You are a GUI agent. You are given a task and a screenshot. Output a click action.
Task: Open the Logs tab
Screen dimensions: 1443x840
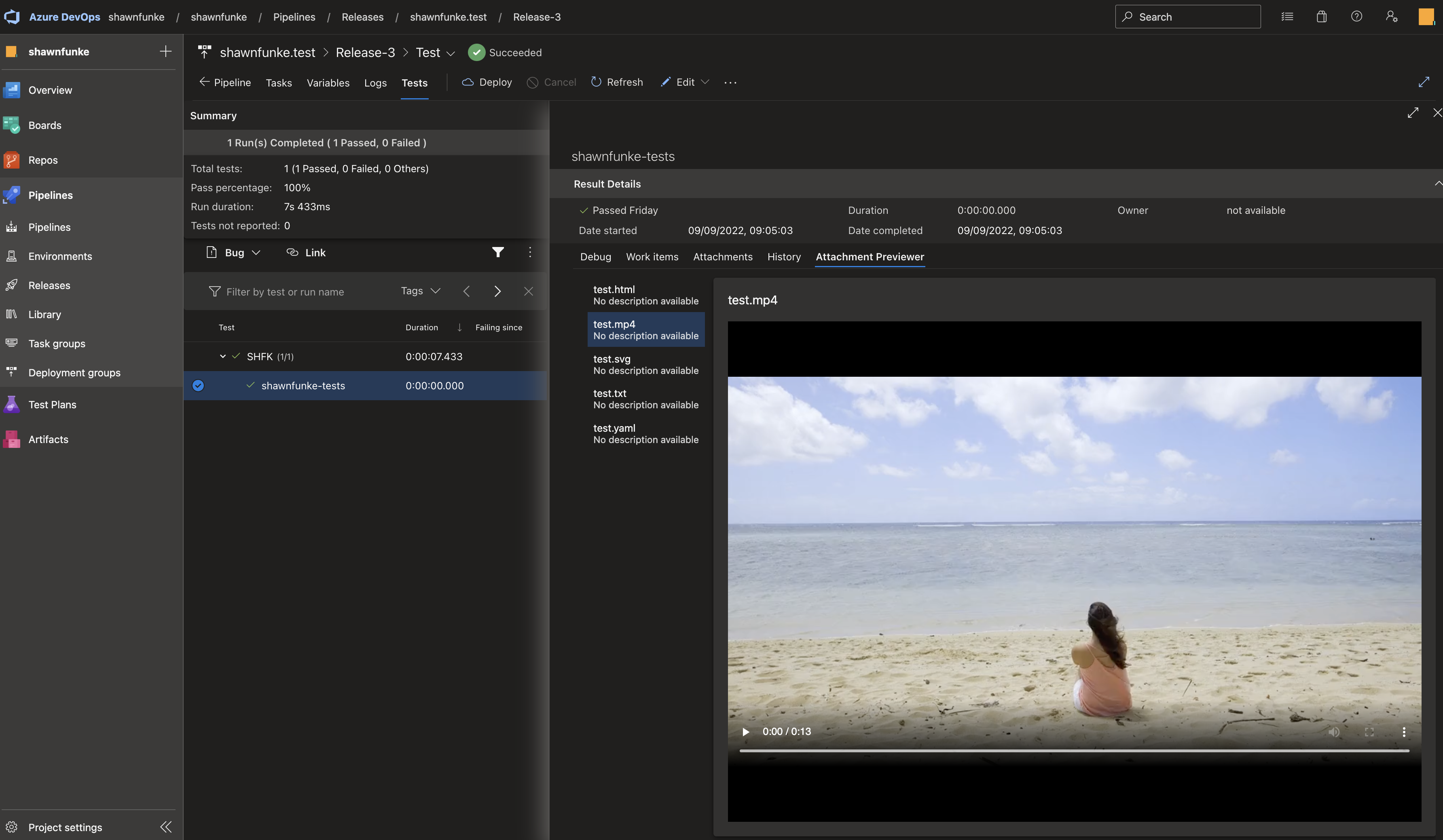coord(375,83)
